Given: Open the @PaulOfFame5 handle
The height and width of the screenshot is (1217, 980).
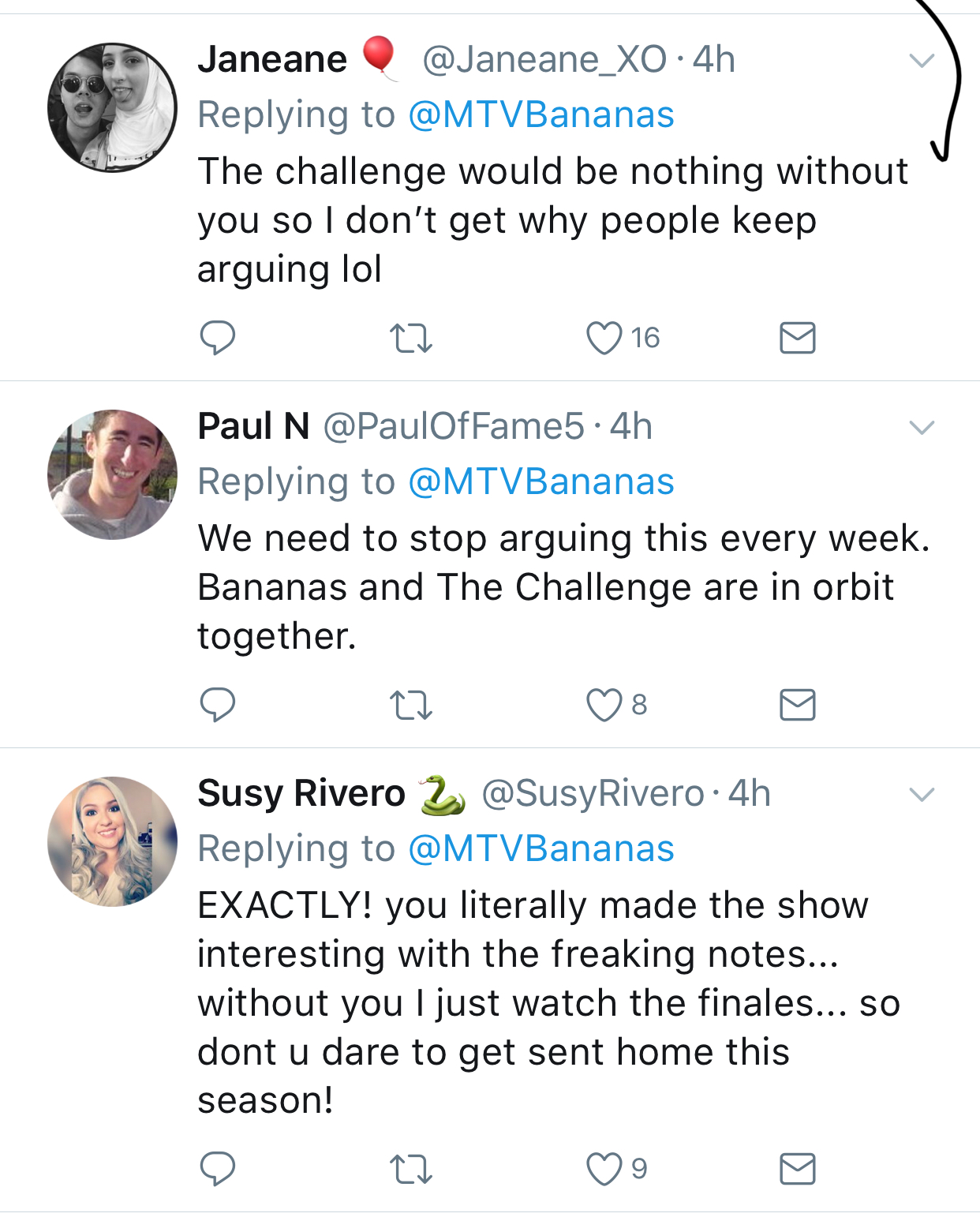Looking at the screenshot, I should 454,427.
